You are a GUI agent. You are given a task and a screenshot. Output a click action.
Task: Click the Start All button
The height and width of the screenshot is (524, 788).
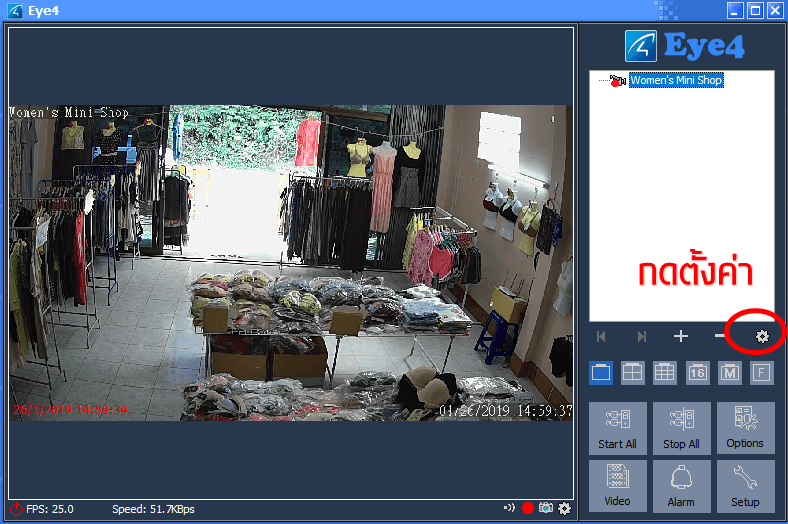pyautogui.click(x=618, y=428)
